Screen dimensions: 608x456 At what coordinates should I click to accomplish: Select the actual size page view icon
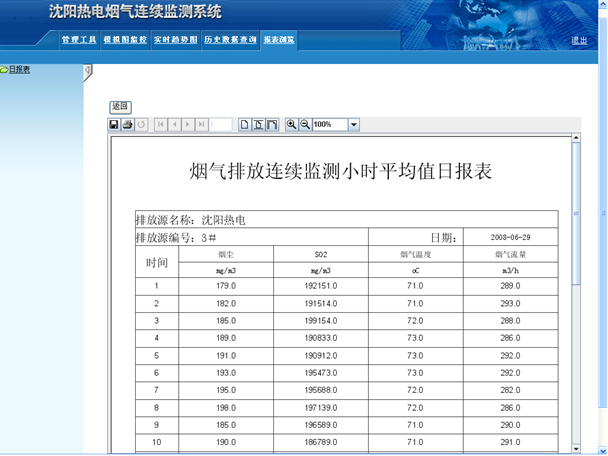coord(244,125)
